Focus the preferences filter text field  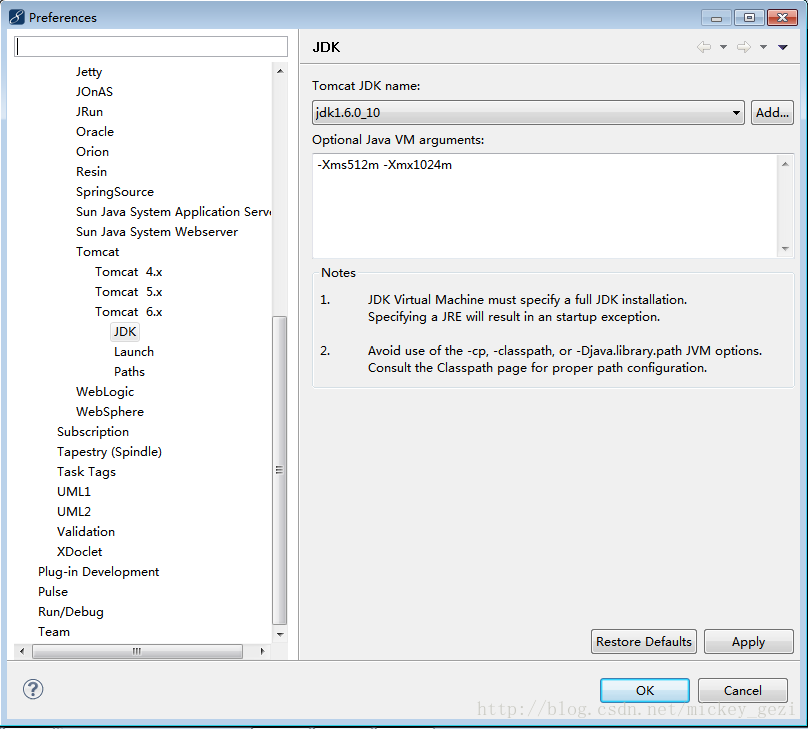(x=151, y=46)
